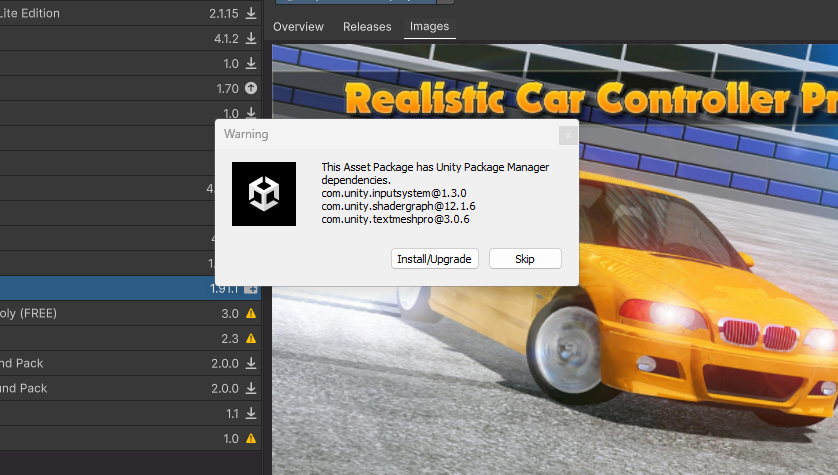Viewport: 838px width, 475px height.
Task: Click the update arrow icon beside version 1.70
Action: coord(251,88)
